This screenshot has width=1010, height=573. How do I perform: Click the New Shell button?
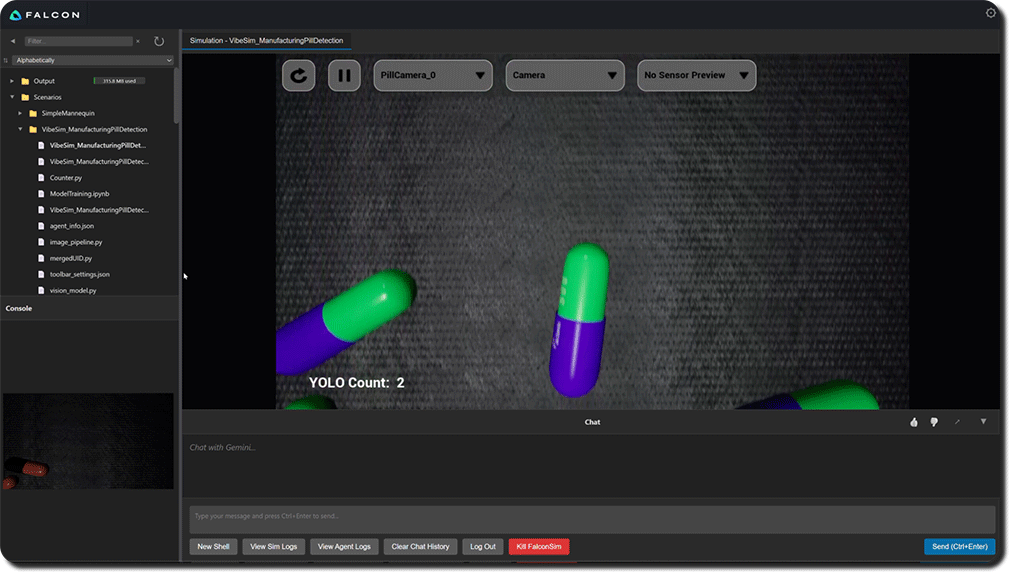[213, 547]
